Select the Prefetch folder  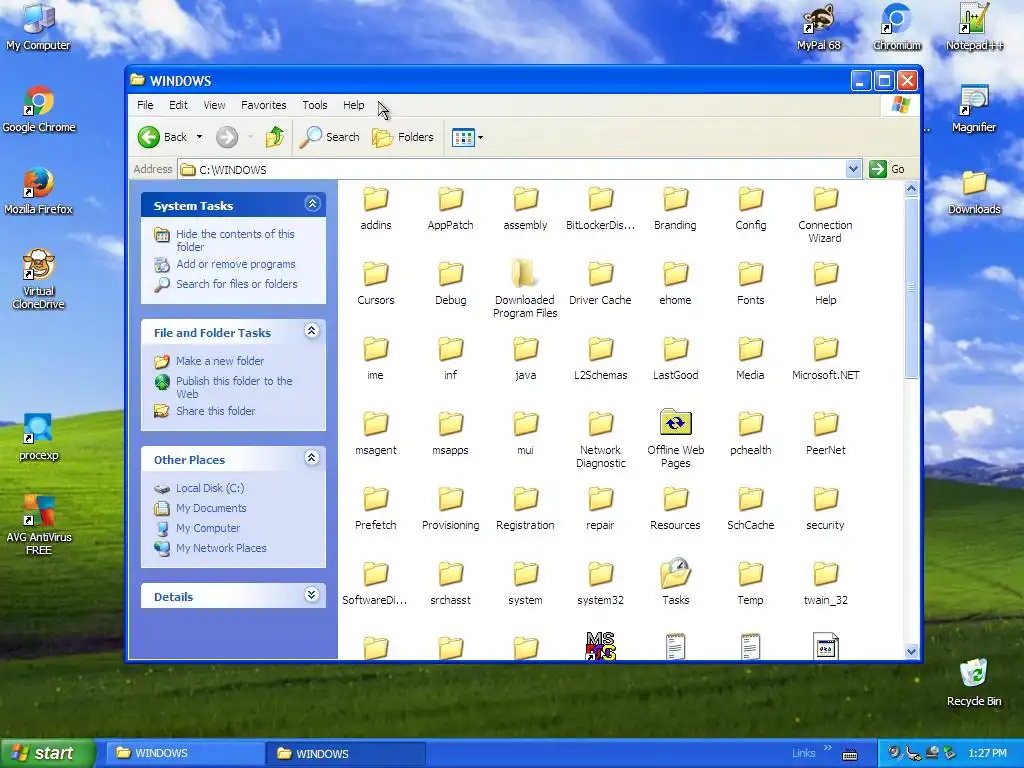click(x=376, y=509)
